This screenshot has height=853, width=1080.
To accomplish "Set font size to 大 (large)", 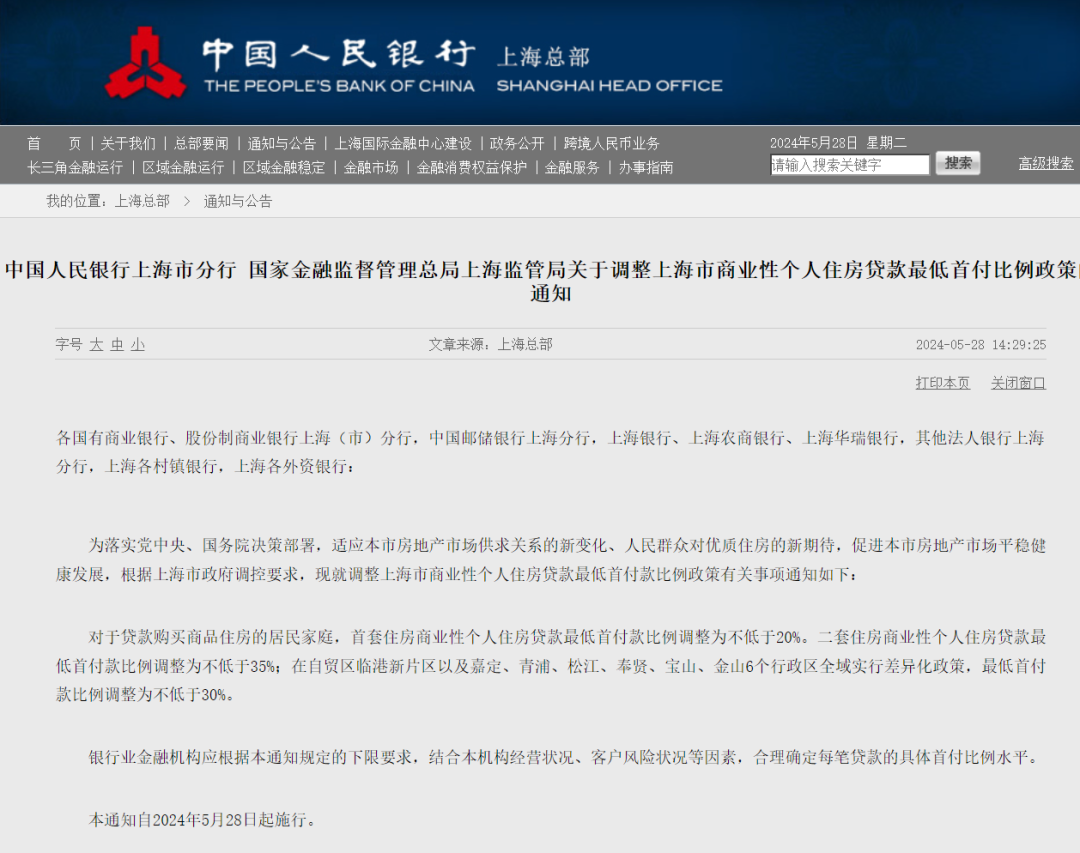I will [x=95, y=344].
